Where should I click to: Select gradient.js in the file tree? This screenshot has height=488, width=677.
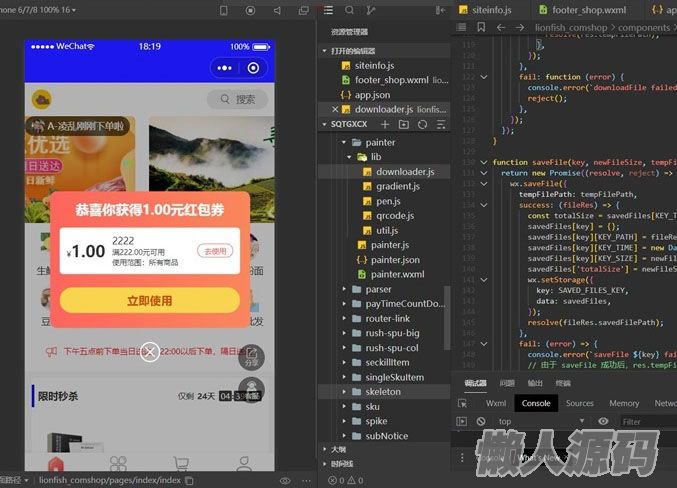(x=398, y=187)
